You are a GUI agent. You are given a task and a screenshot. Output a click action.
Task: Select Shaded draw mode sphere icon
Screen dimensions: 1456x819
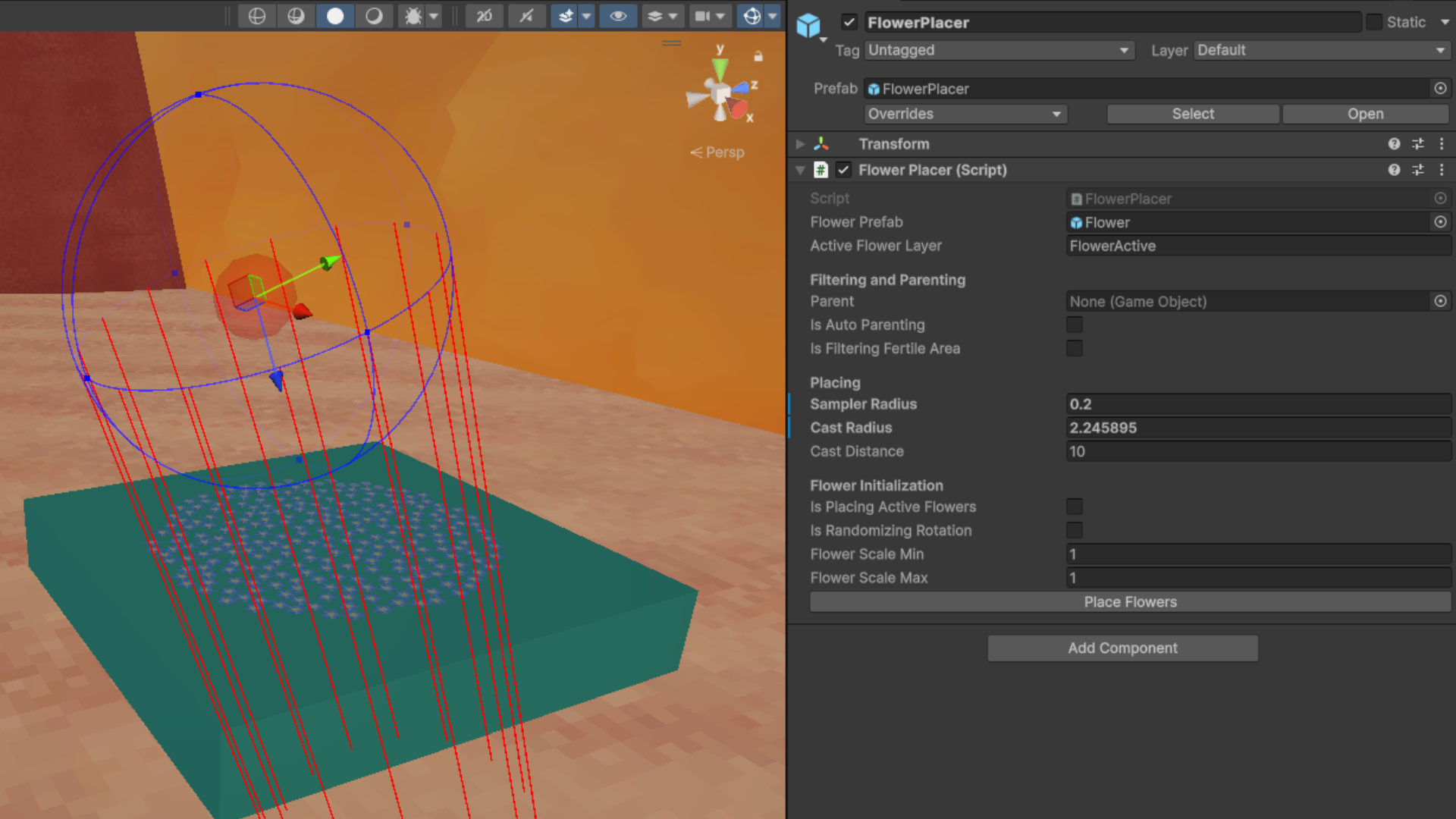click(335, 16)
